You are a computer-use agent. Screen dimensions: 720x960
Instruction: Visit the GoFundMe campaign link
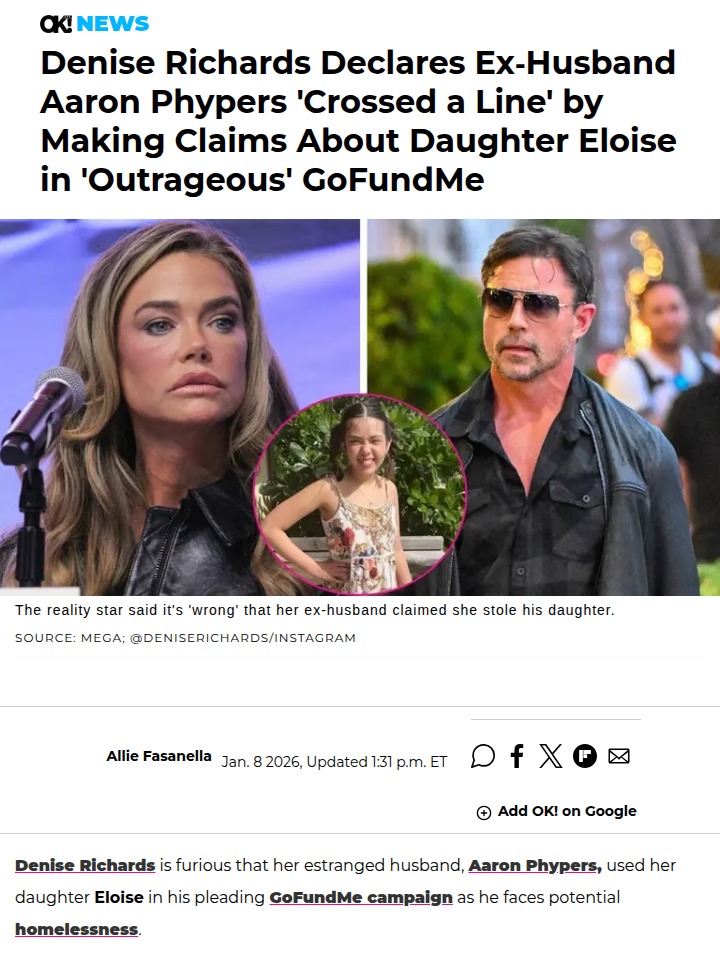[362, 897]
